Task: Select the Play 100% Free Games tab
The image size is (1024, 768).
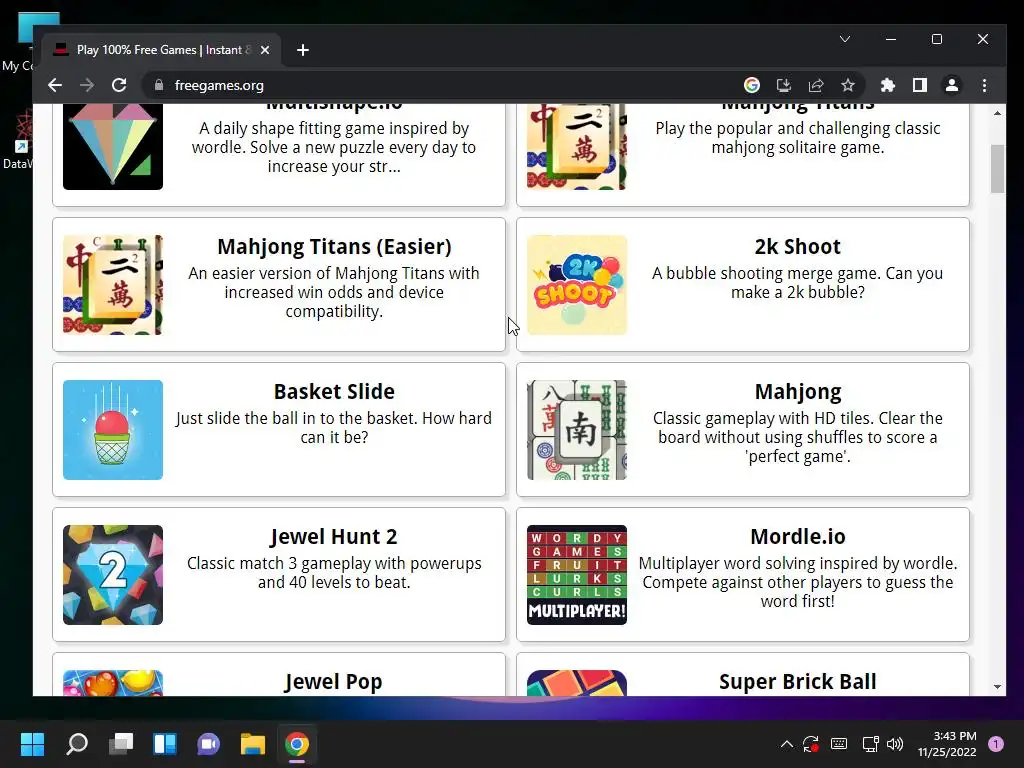Action: click(161, 50)
